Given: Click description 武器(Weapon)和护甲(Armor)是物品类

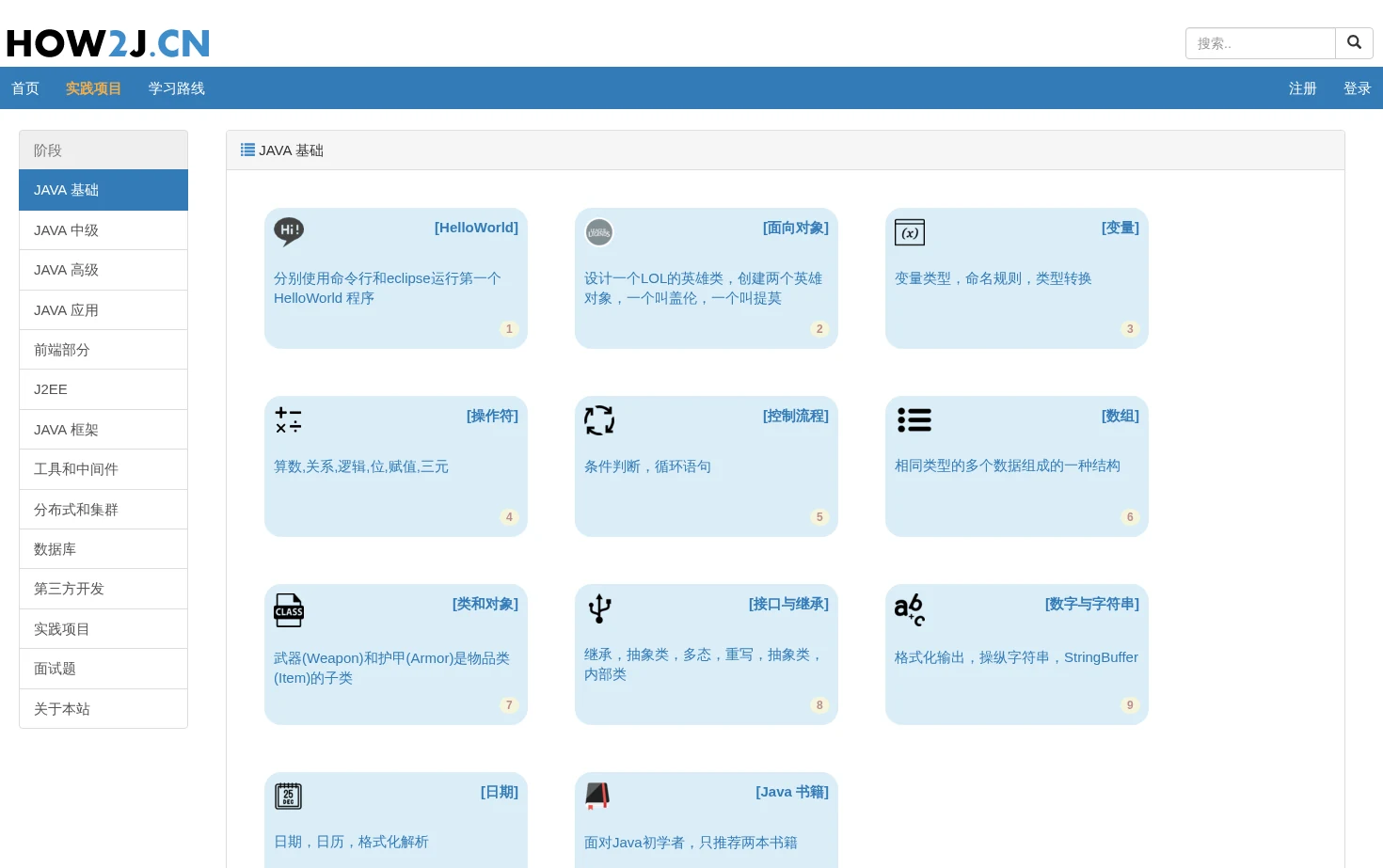Looking at the screenshot, I should [392, 668].
